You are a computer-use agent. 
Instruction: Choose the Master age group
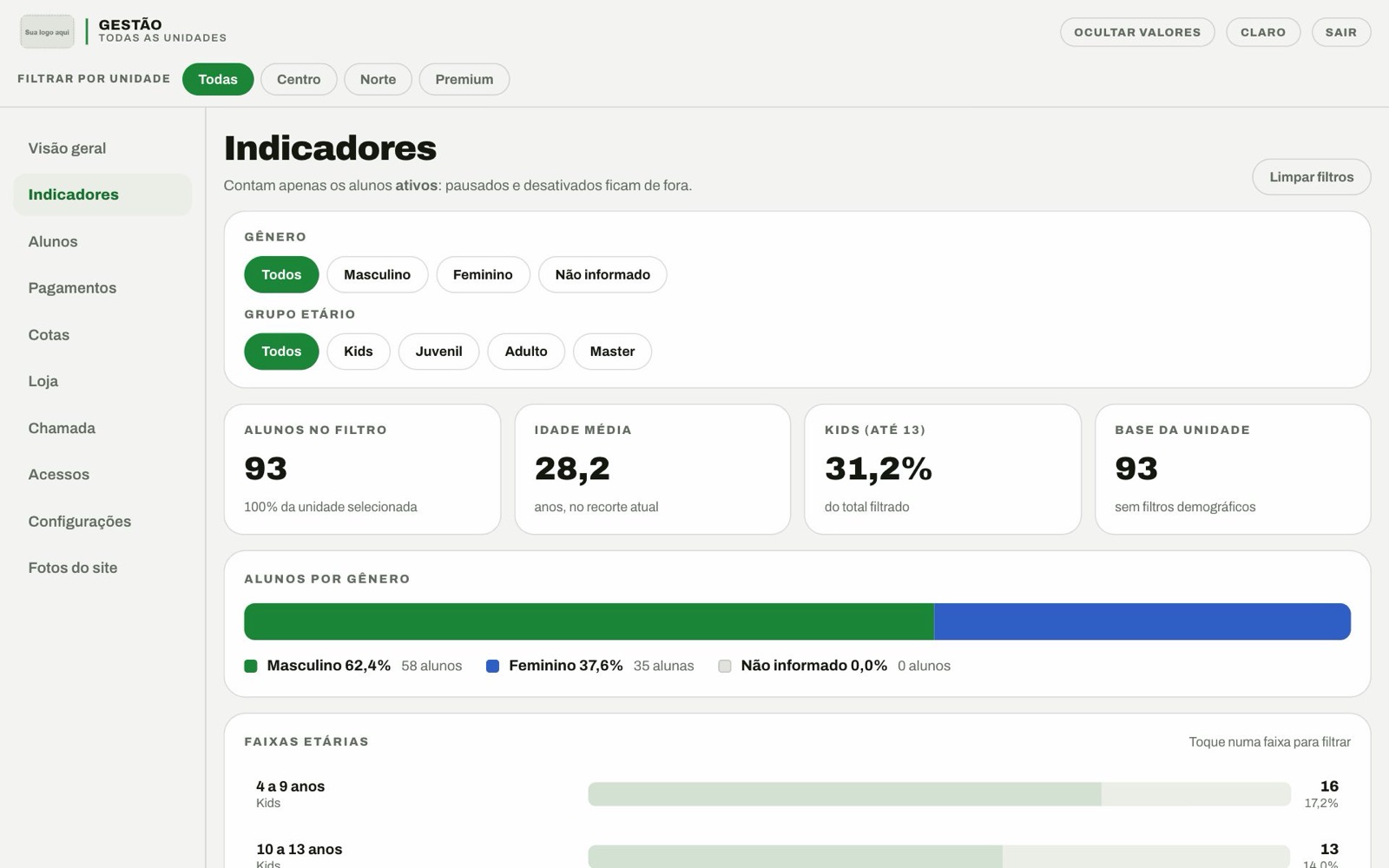pos(612,352)
